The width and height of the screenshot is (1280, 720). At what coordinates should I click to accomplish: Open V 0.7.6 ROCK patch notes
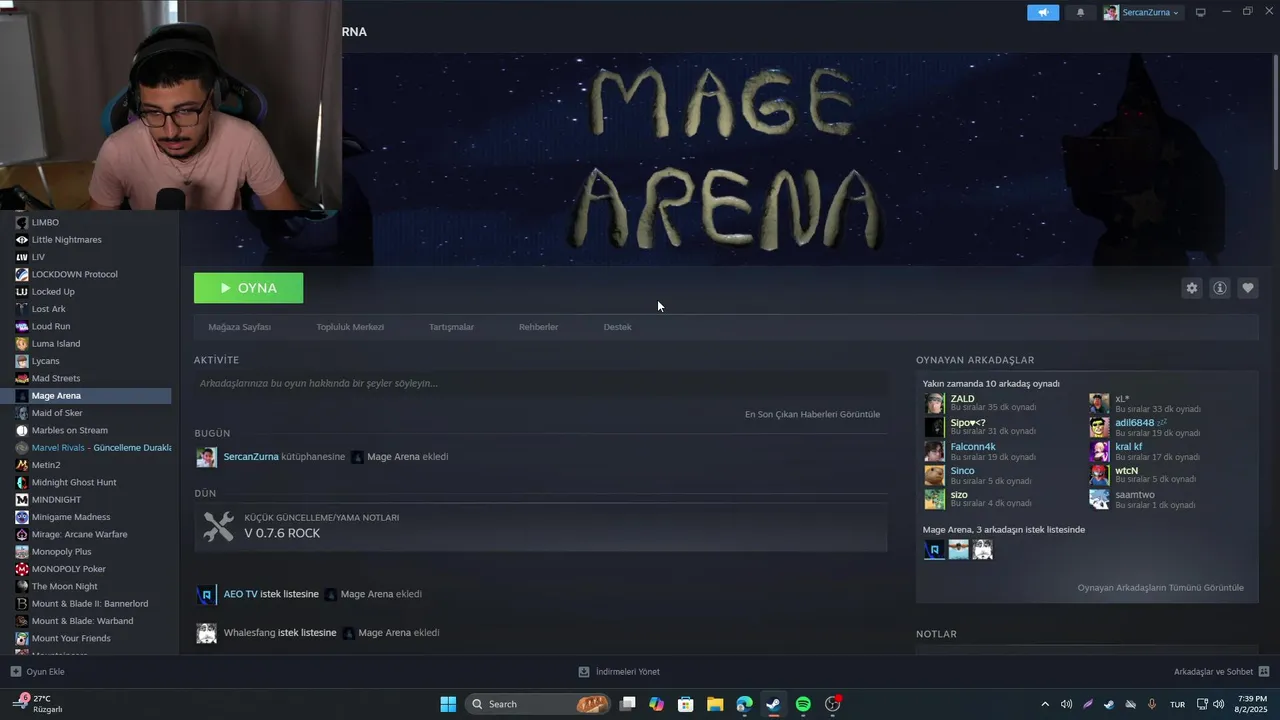click(x=540, y=527)
